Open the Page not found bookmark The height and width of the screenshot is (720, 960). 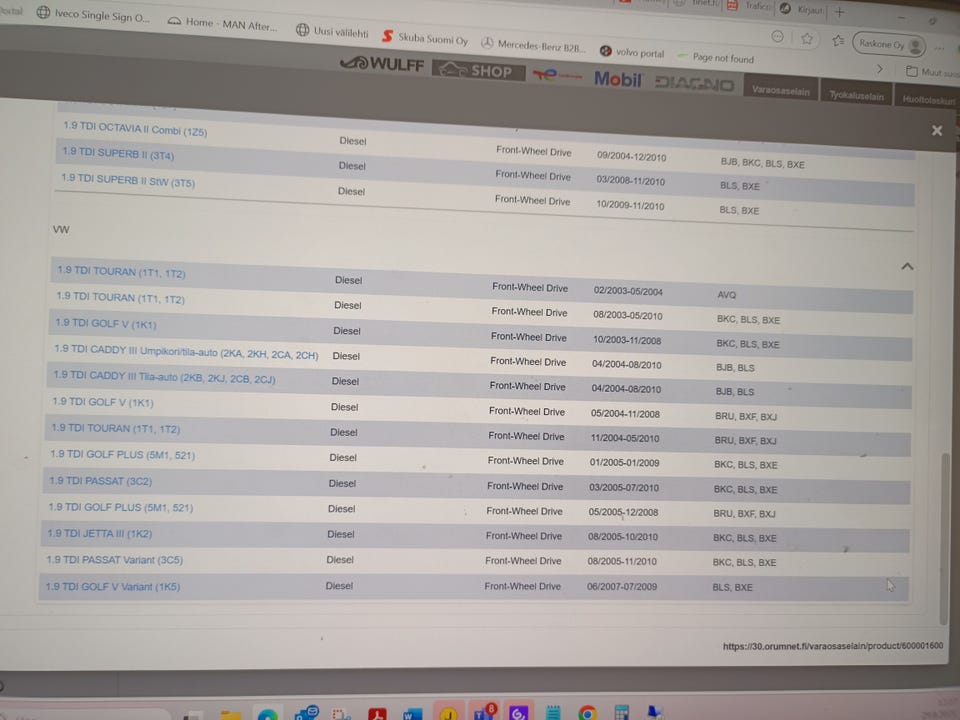click(715, 58)
